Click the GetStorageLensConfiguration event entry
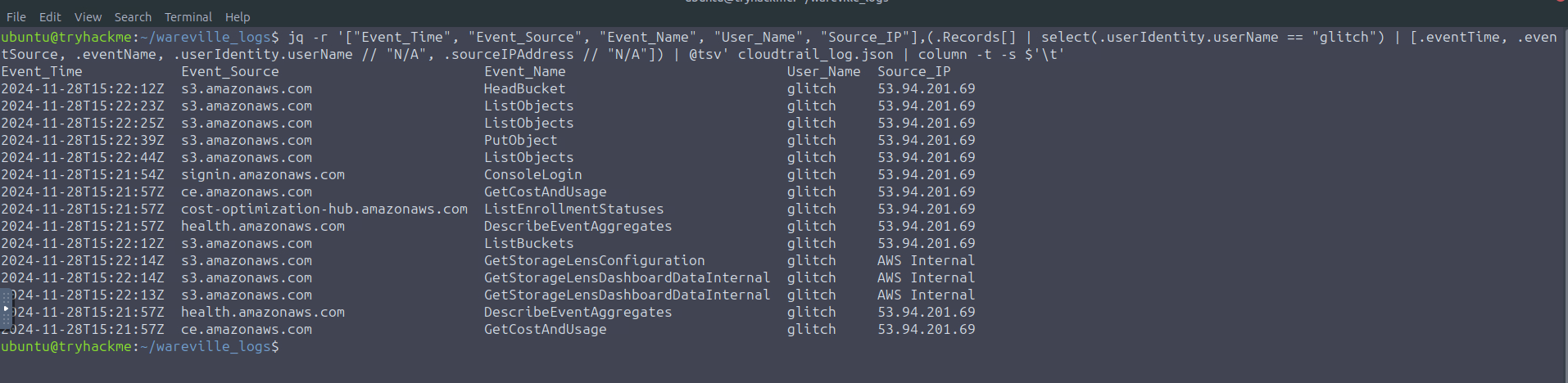Image resolution: width=1568 pixels, height=383 pixels. (594, 261)
